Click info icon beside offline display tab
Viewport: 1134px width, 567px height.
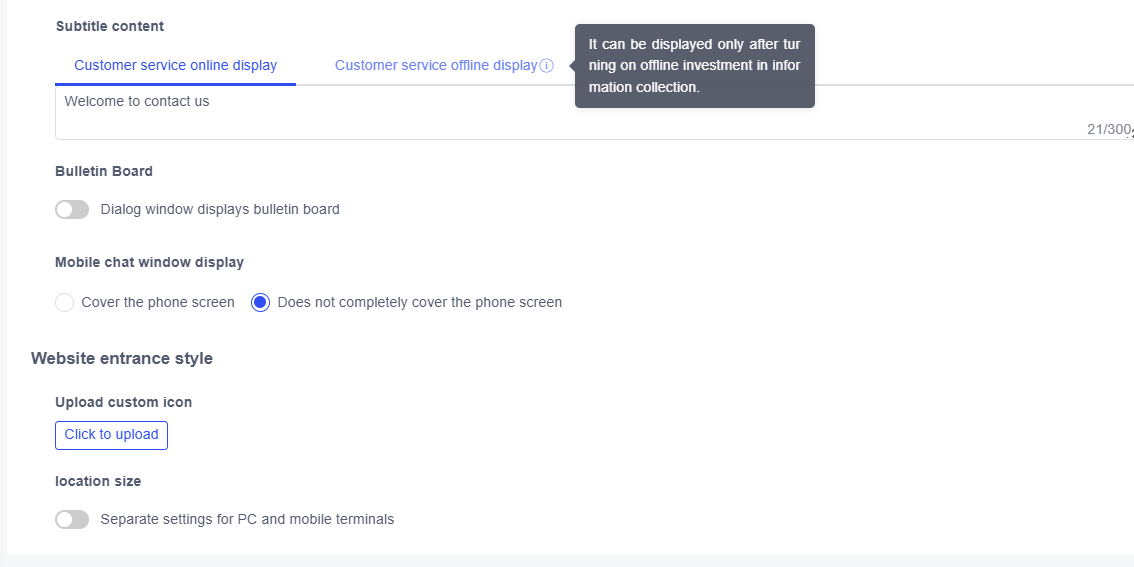click(x=547, y=66)
